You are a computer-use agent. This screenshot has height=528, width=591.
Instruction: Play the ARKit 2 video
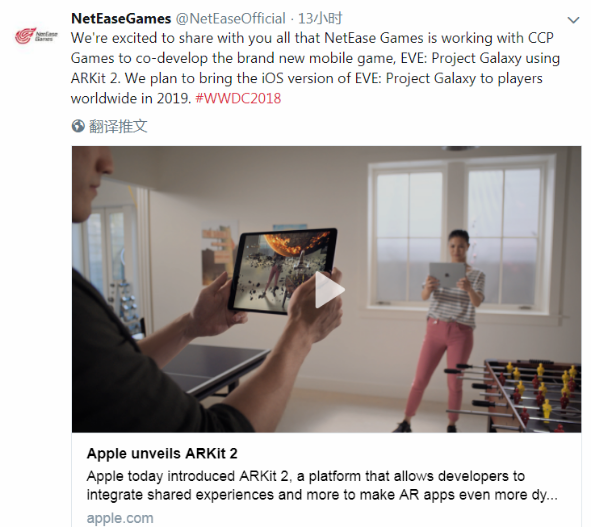tap(329, 289)
